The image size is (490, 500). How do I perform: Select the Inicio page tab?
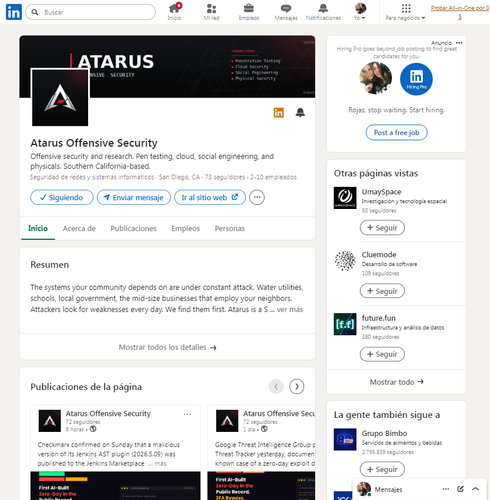coord(38,228)
